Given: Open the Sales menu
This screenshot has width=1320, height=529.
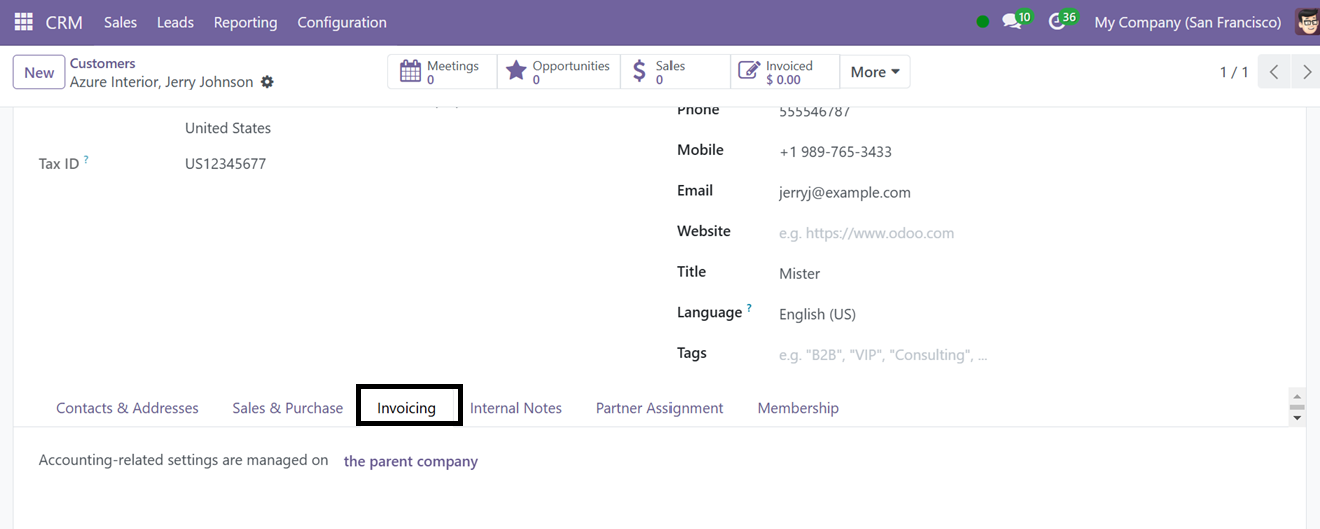Looking at the screenshot, I should point(120,22).
